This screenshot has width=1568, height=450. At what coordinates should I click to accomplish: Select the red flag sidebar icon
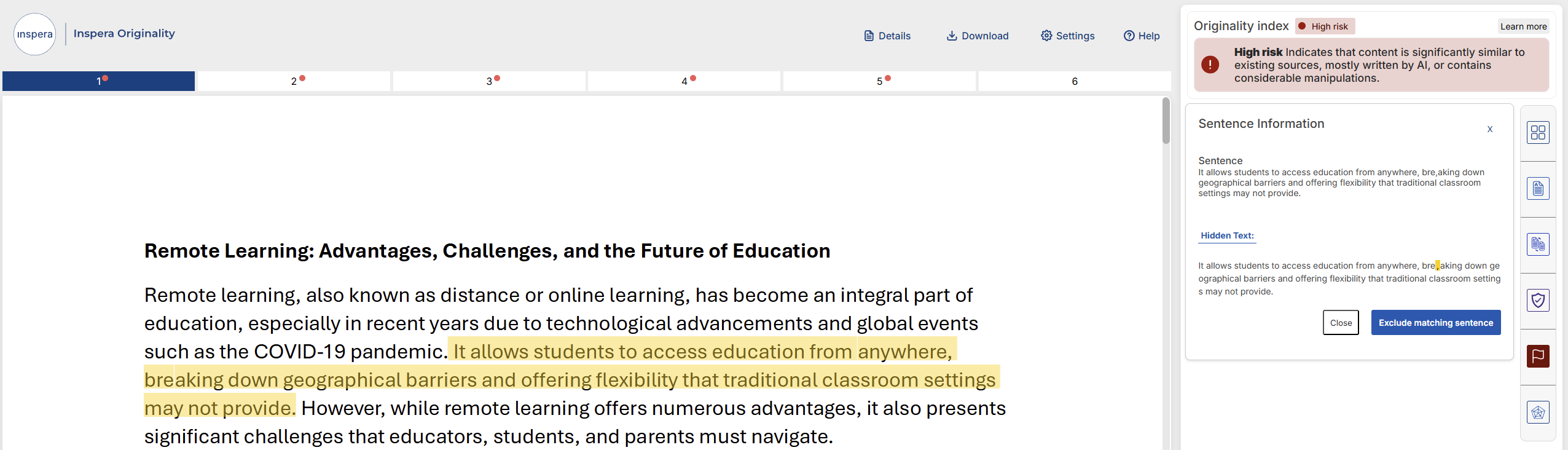(1538, 357)
